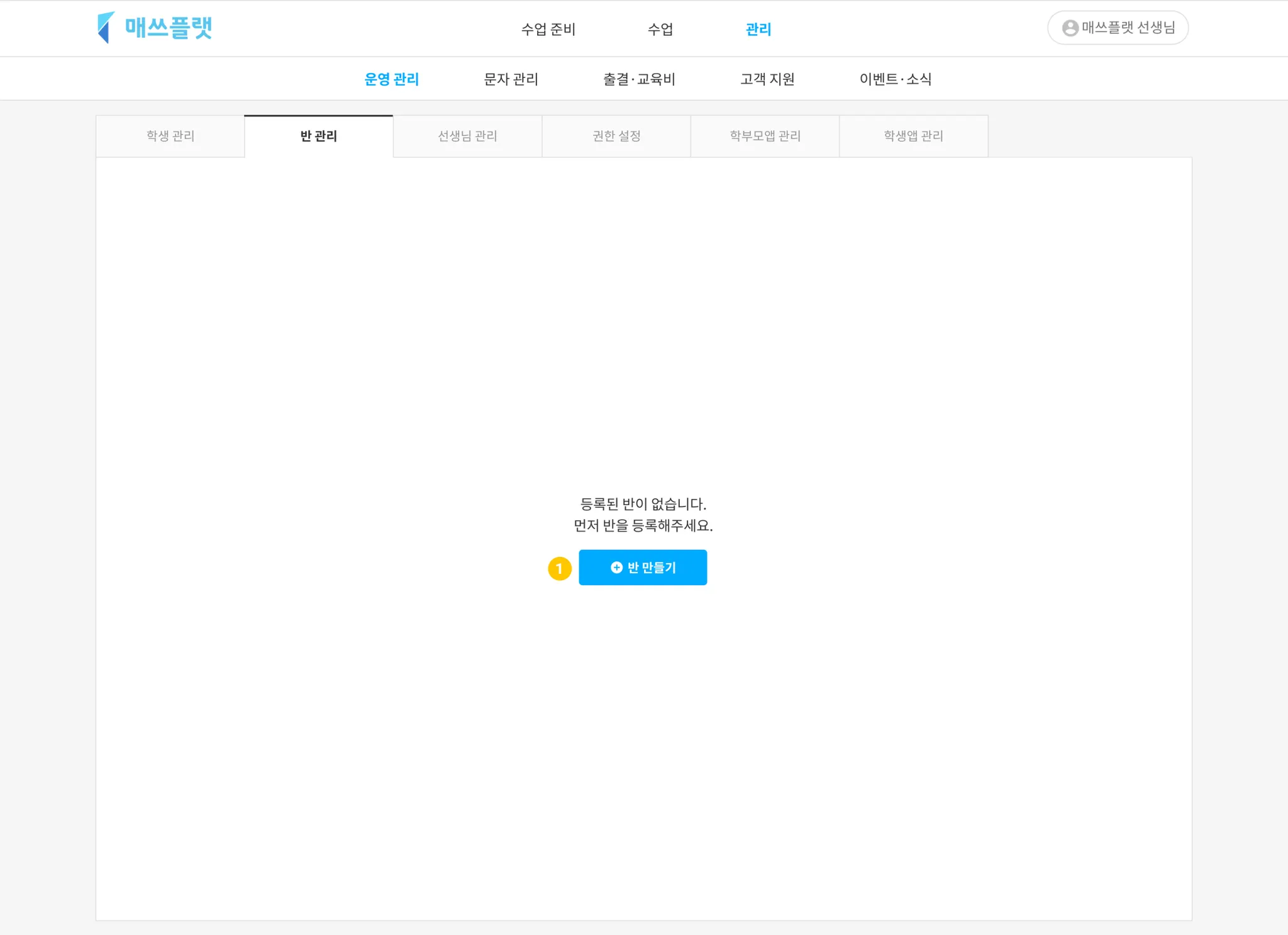Open 이벤트·소식 submenu

pyautogui.click(x=895, y=79)
